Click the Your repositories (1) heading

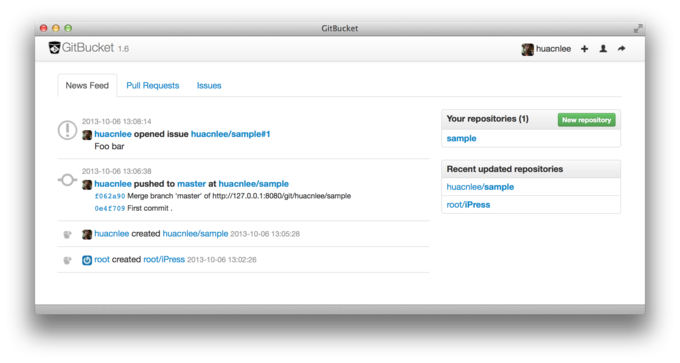point(487,119)
